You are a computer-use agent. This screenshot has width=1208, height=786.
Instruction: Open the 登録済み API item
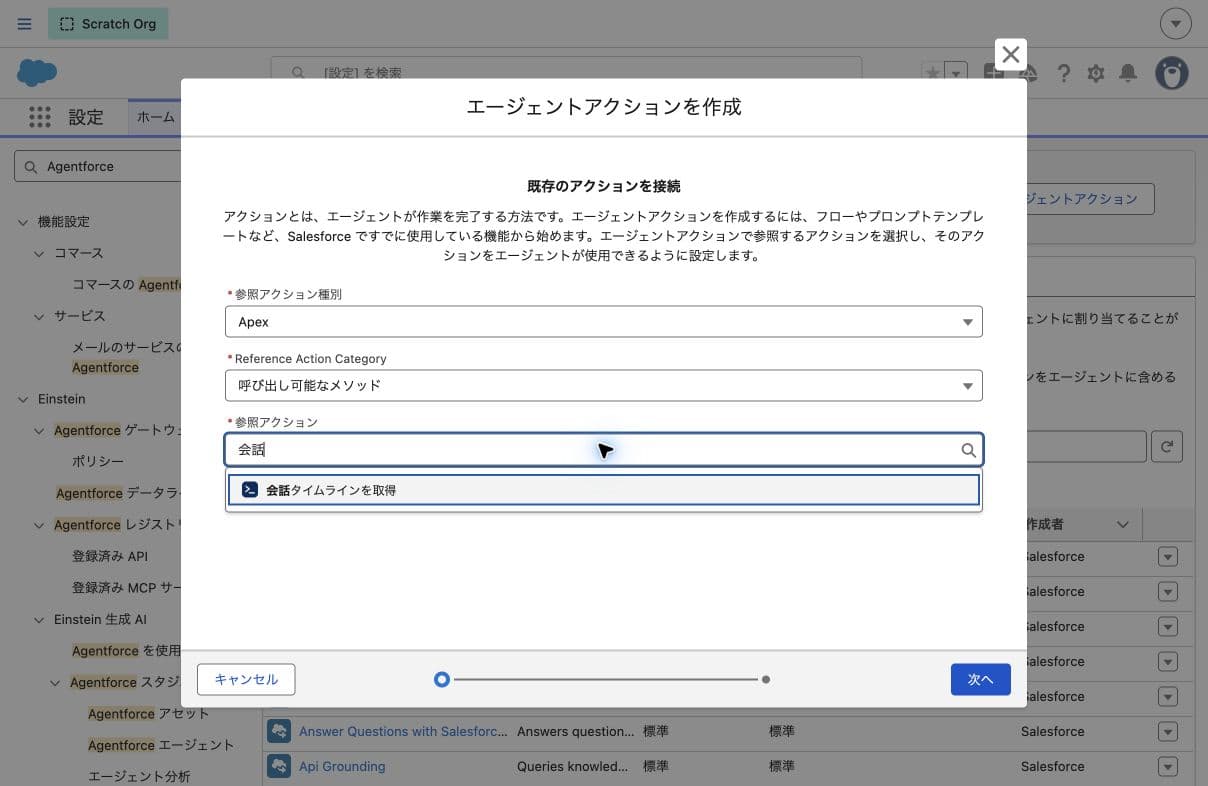[x=110, y=556]
